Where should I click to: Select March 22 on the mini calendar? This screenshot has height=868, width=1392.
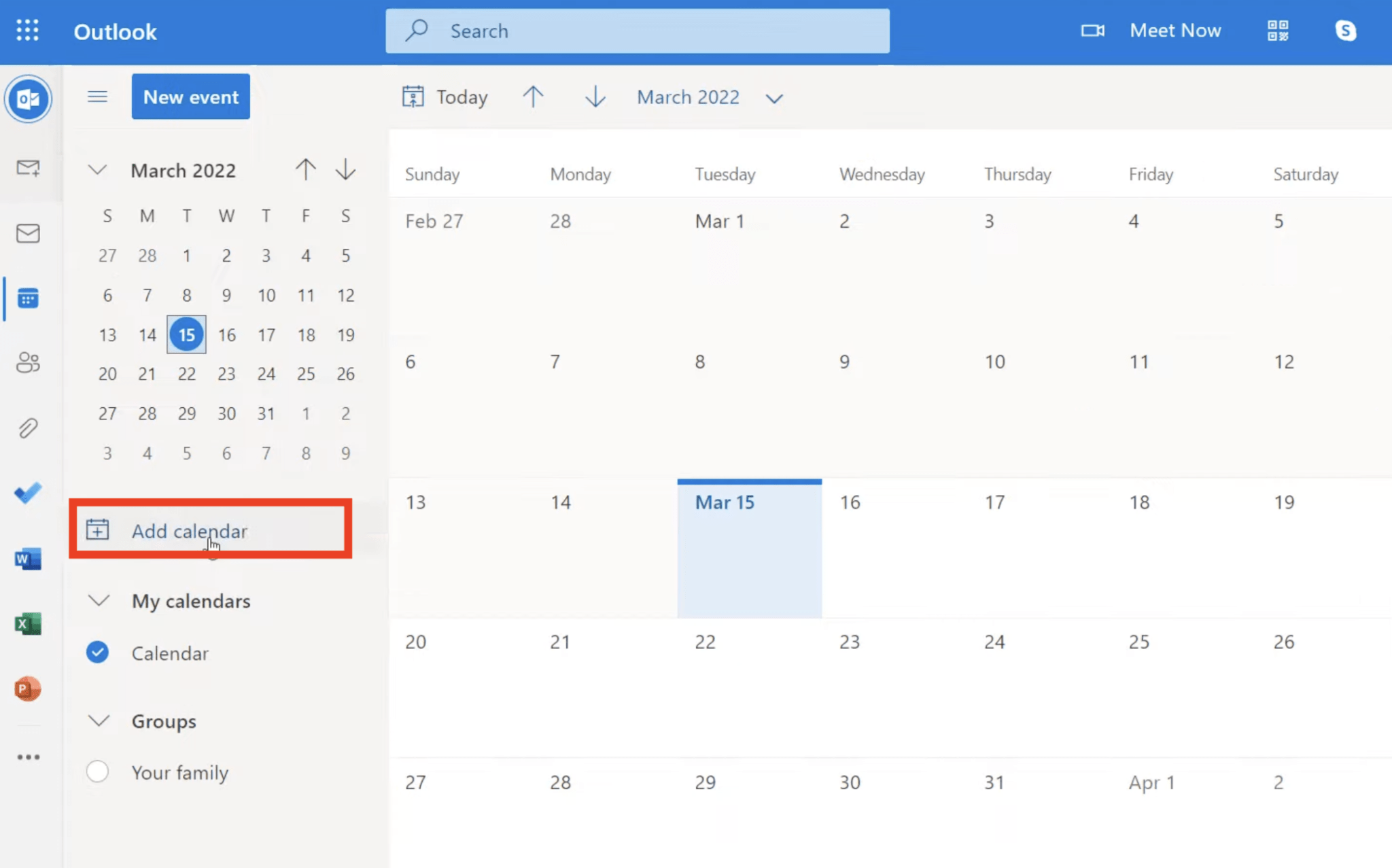click(x=187, y=373)
